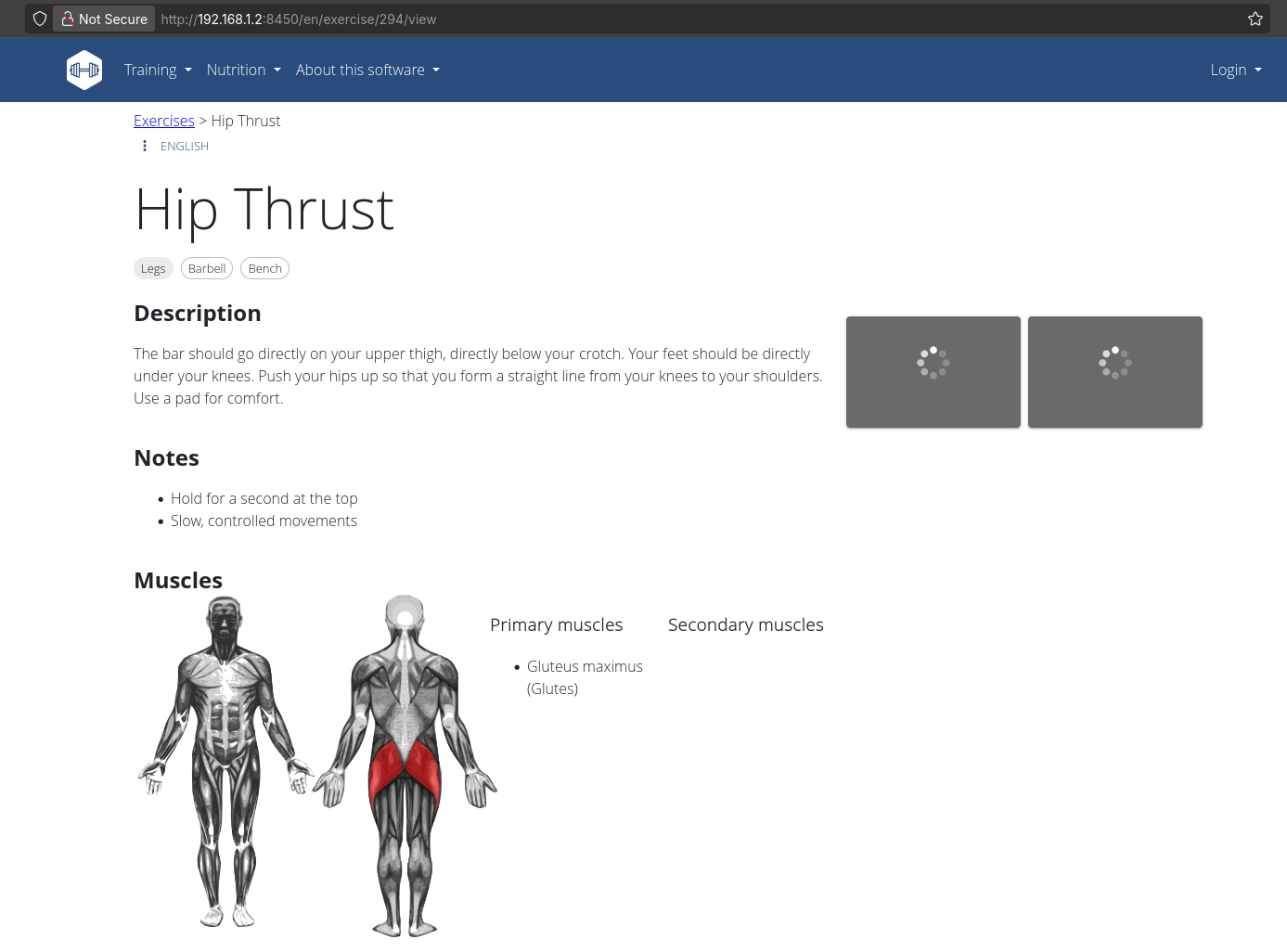This screenshot has width=1287, height=952.
Task: Open the Login dropdown
Action: (x=1236, y=70)
